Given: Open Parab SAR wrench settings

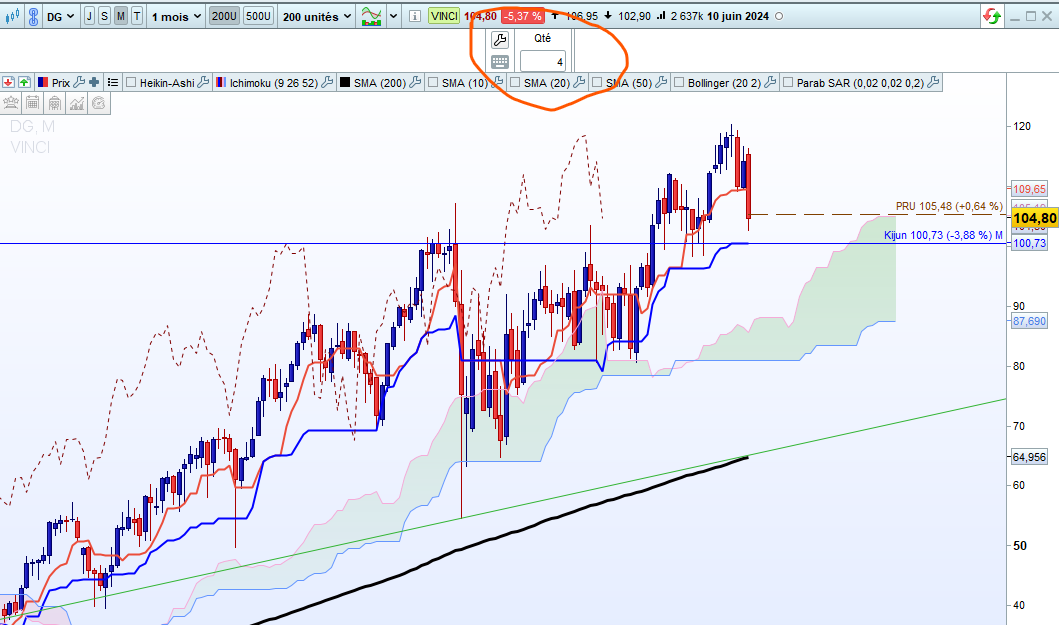Looking at the screenshot, I should (x=933, y=82).
